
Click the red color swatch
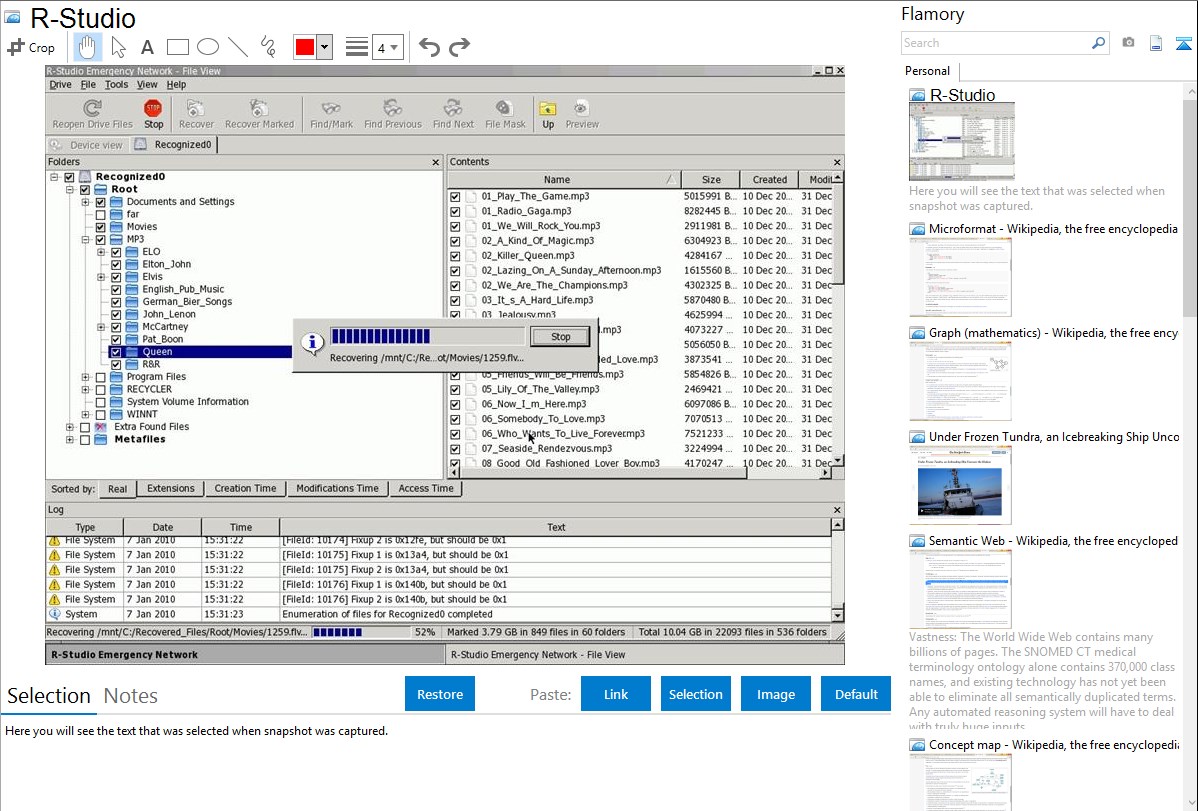(x=305, y=47)
